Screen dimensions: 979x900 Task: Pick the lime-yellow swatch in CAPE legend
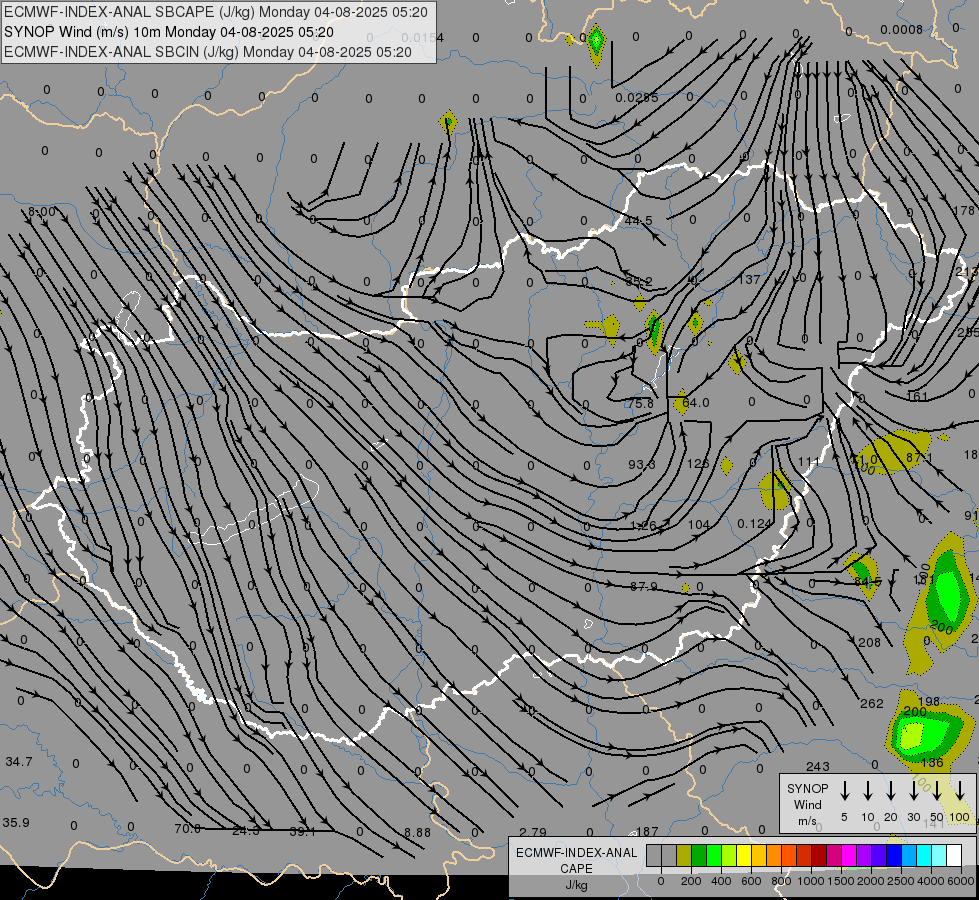click(x=729, y=856)
